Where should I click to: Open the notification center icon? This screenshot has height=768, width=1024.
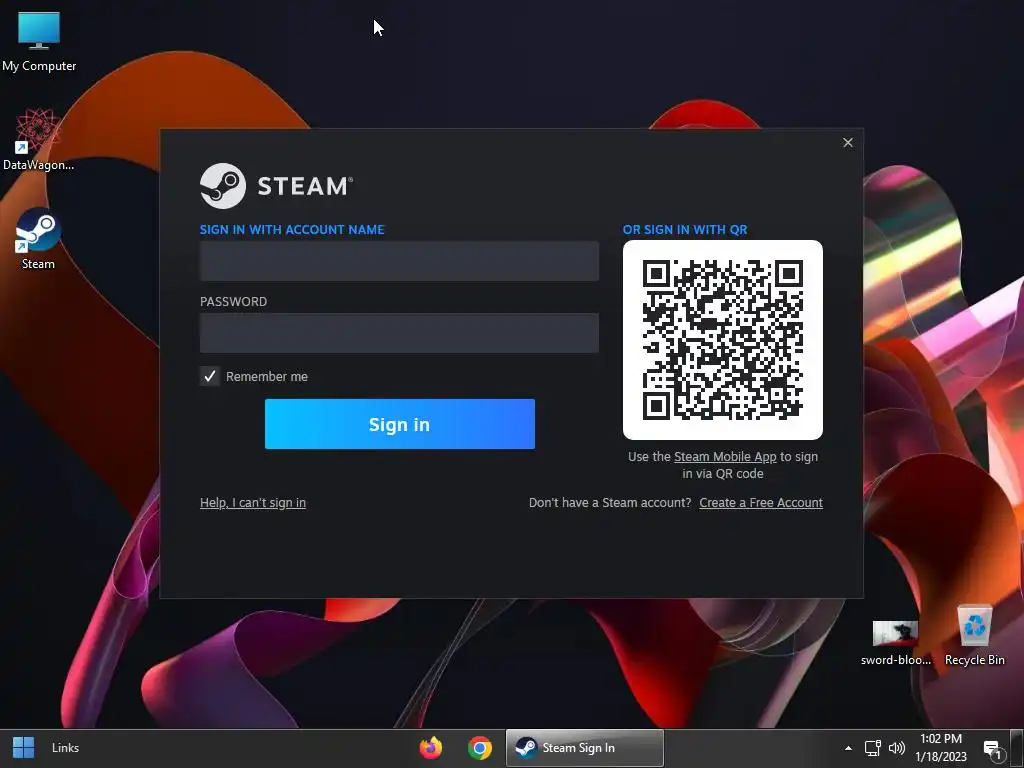coord(993,750)
